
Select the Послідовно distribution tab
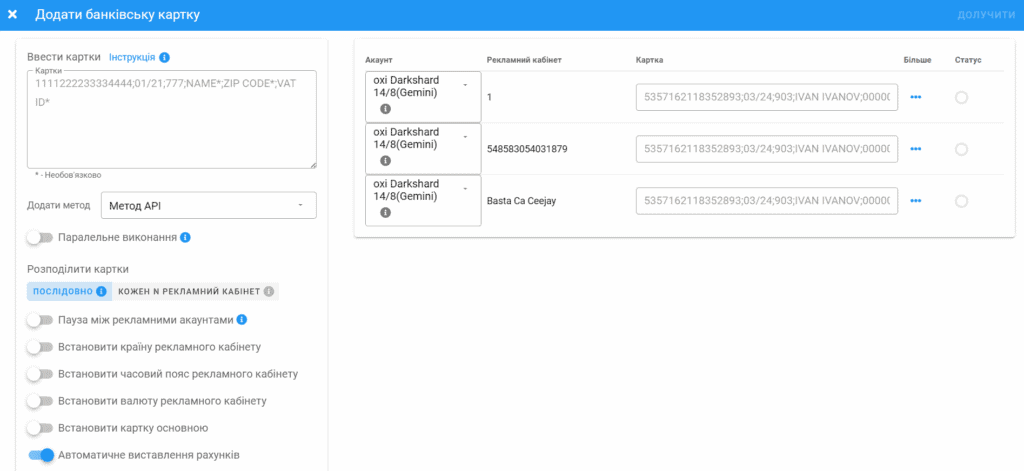click(x=69, y=291)
